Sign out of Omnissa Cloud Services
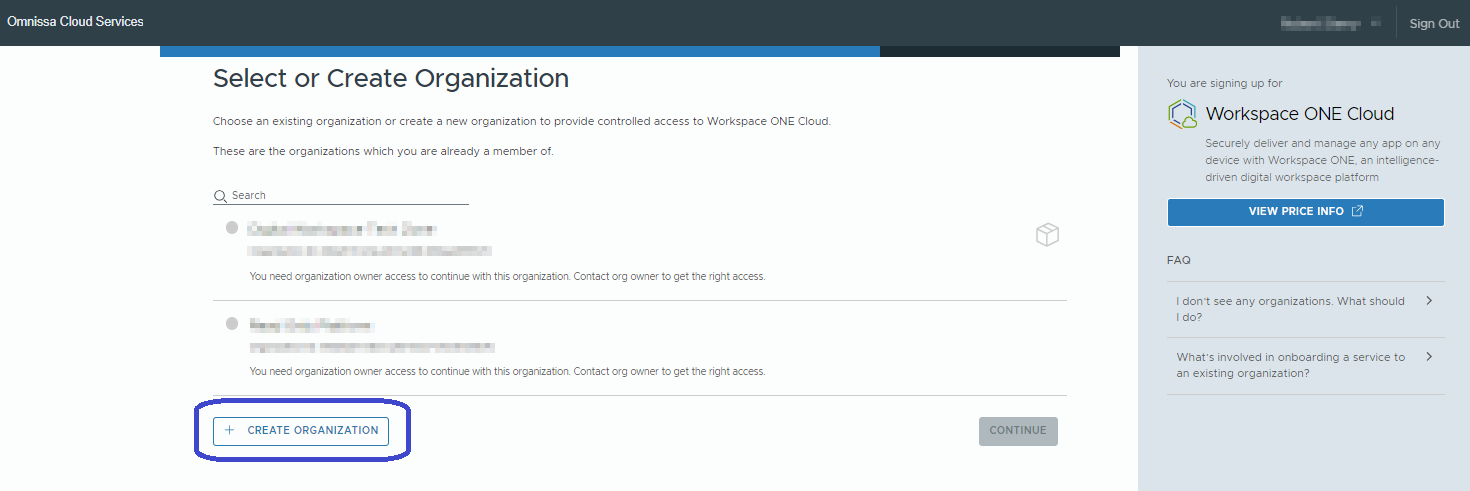 click(x=1434, y=23)
